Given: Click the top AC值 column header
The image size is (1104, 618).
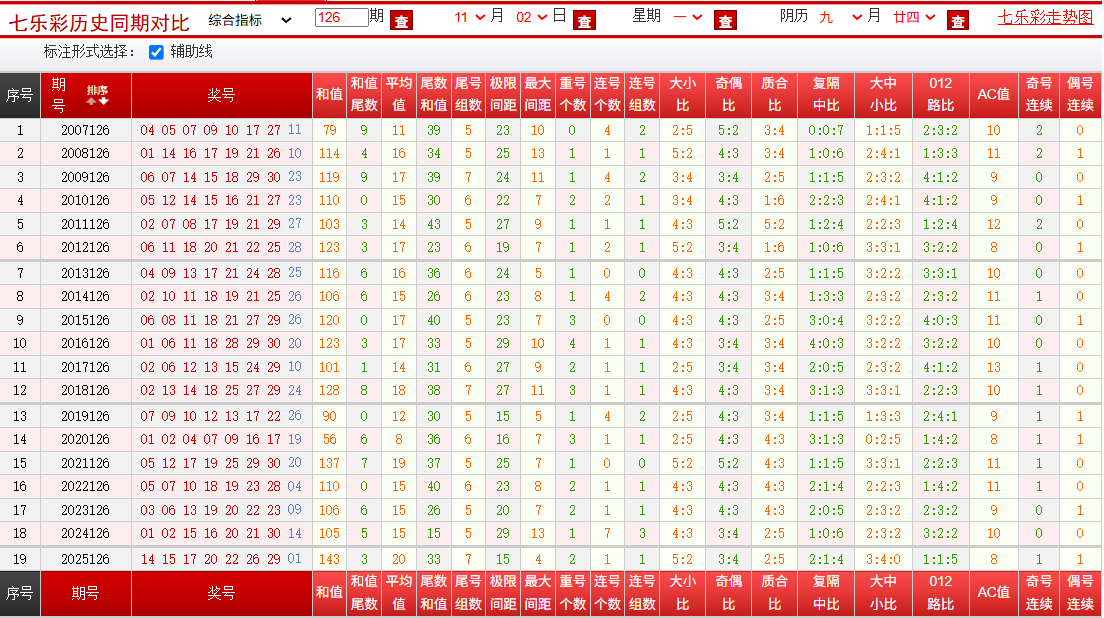Looking at the screenshot, I should click(993, 95).
